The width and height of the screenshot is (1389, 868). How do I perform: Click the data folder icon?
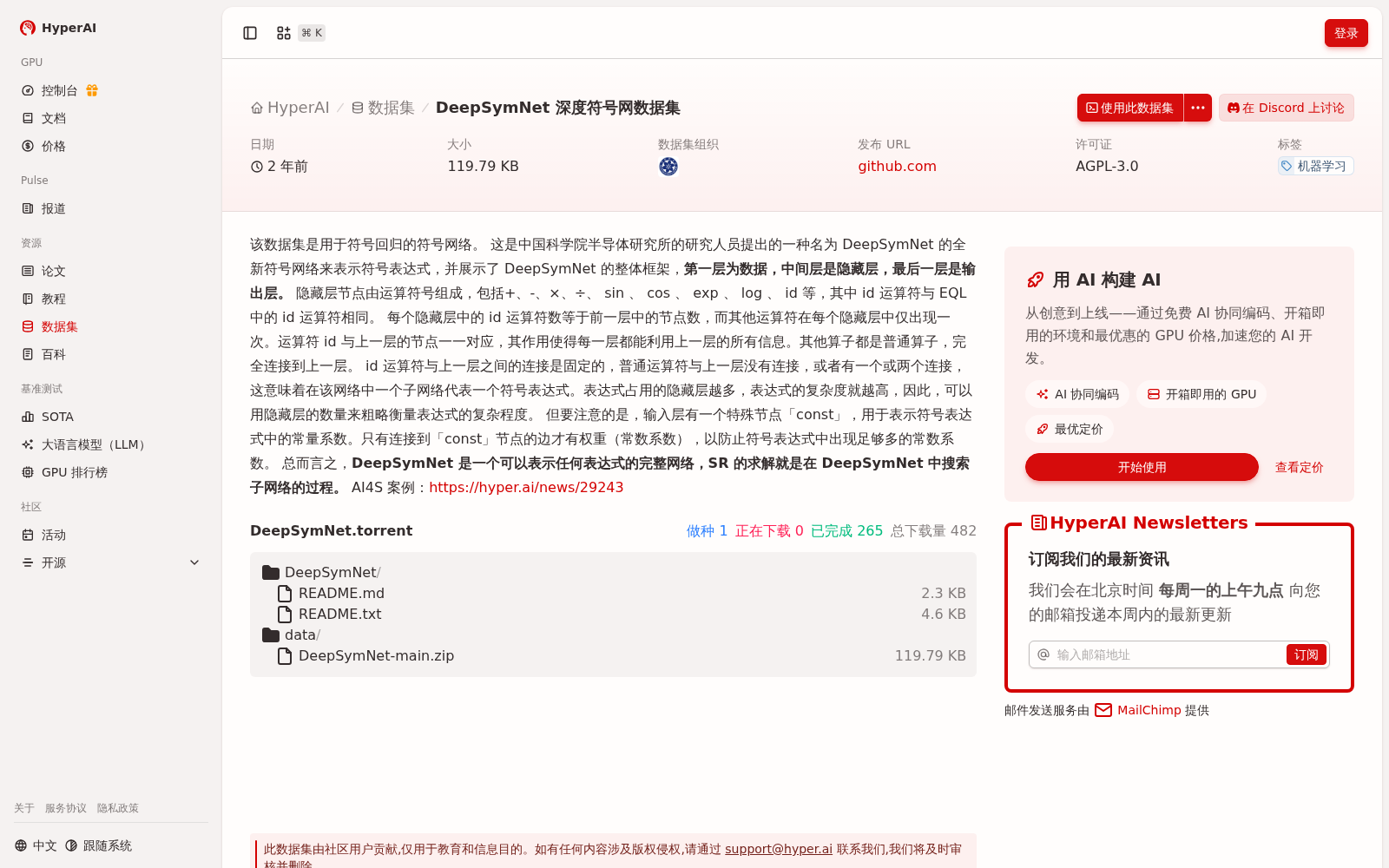pos(271,635)
